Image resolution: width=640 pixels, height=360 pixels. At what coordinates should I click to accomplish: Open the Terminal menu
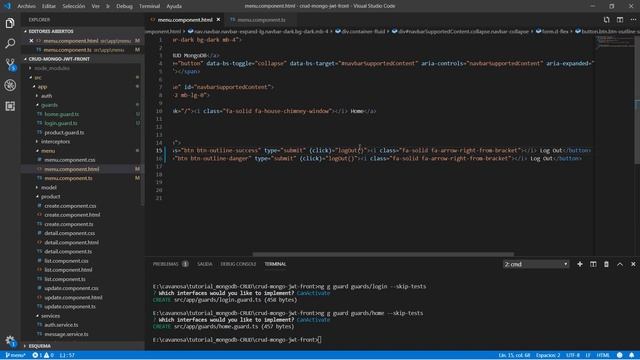point(149,6)
